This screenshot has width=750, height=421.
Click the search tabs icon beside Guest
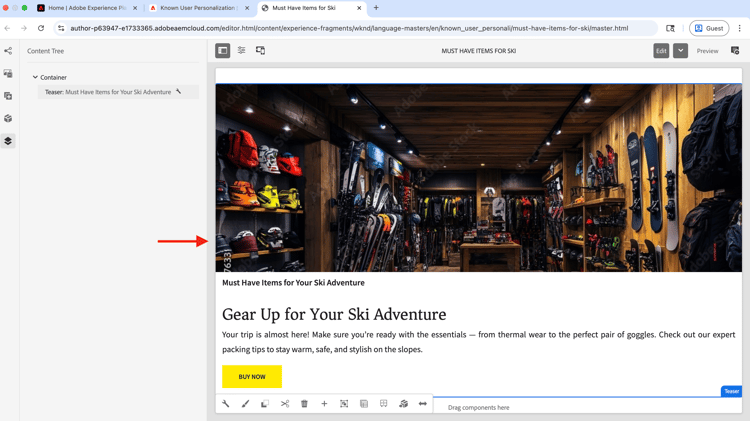click(671, 28)
